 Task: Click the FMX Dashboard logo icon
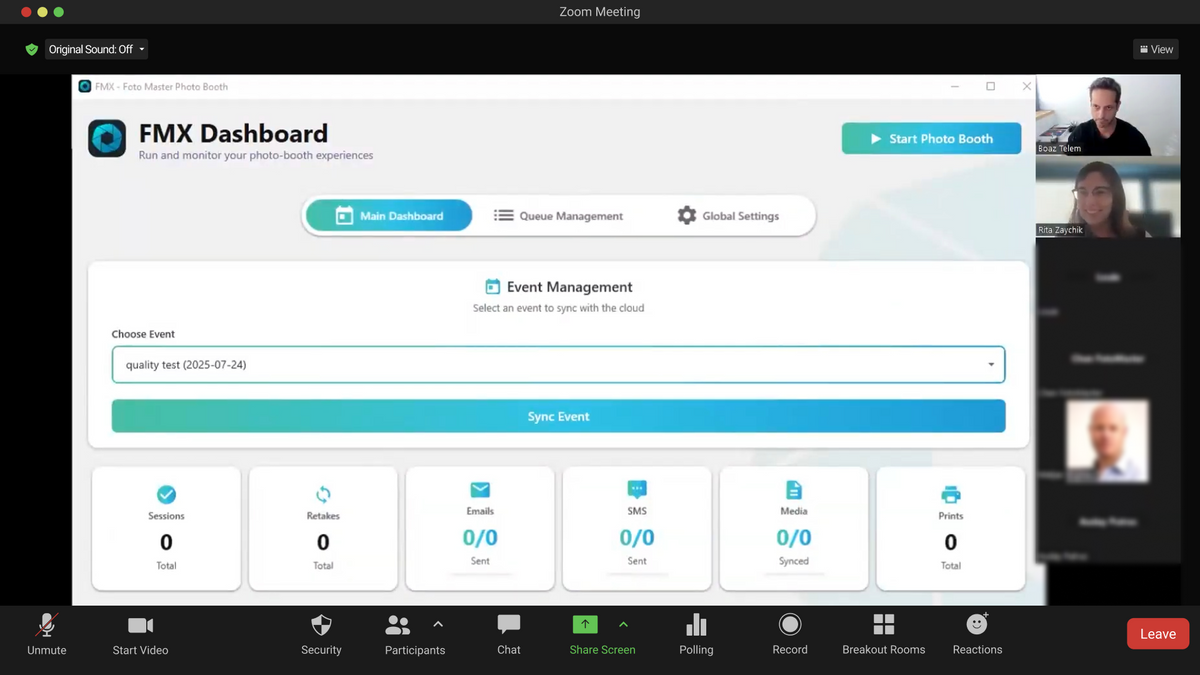[x=107, y=139]
